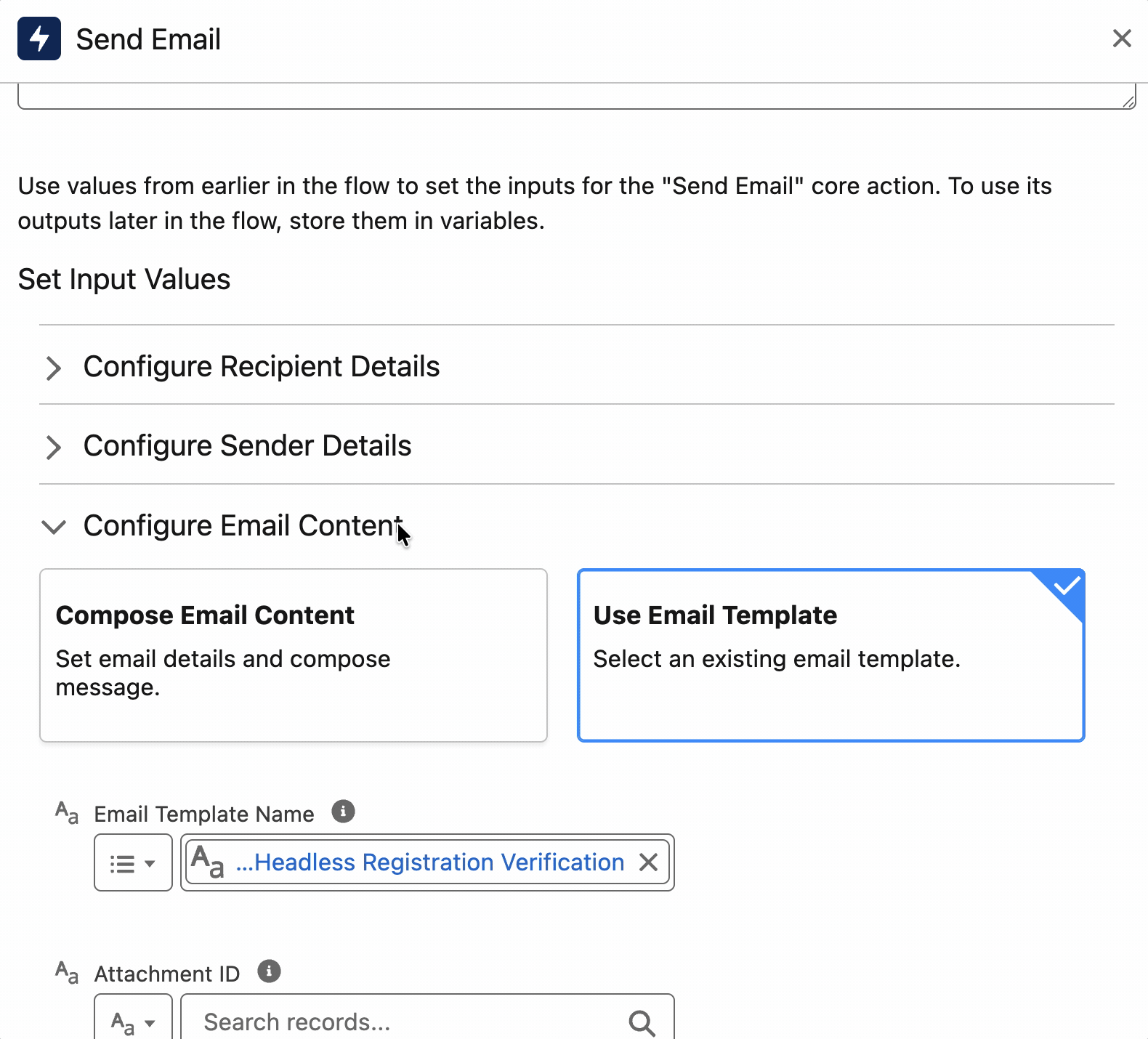1148x1039 pixels.
Task: Close the Send Email panel
Action: pos(1122,39)
